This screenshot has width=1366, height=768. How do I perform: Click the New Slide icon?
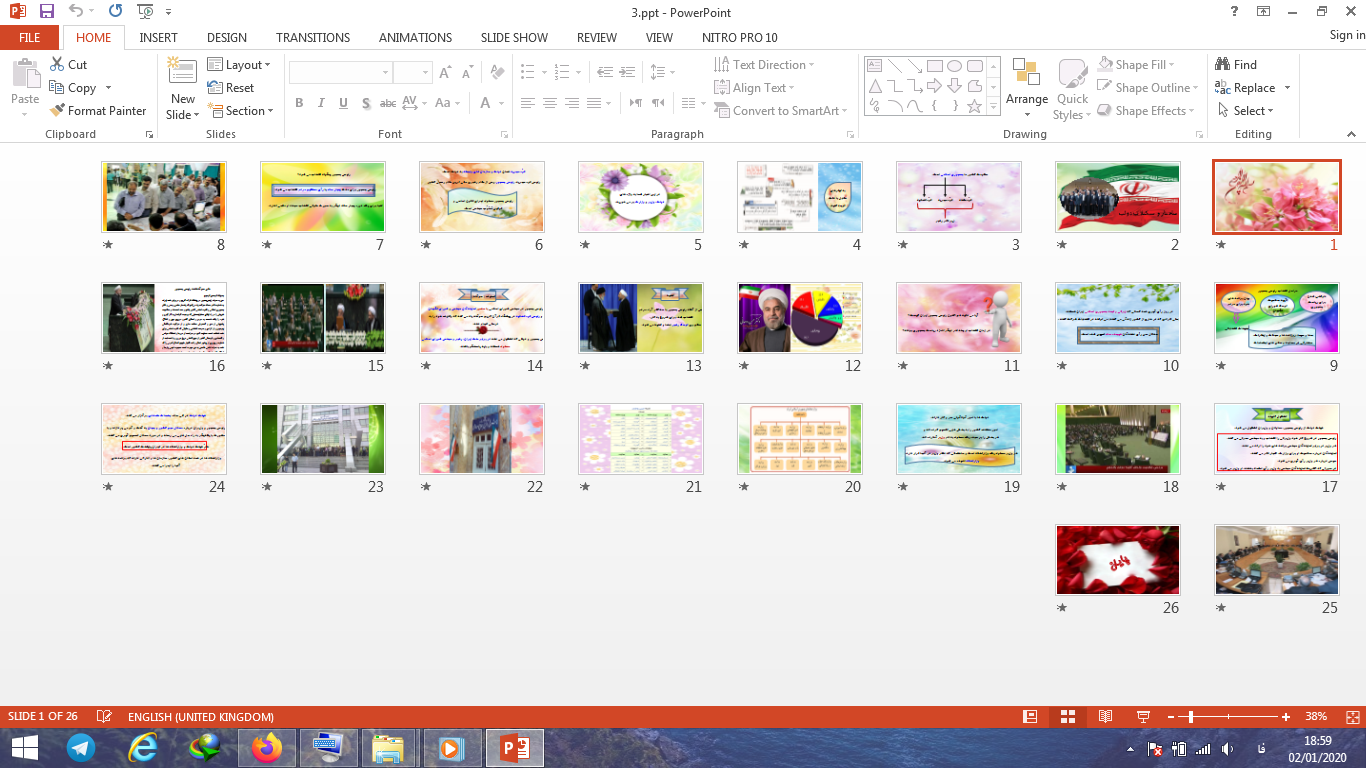tap(182, 72)
